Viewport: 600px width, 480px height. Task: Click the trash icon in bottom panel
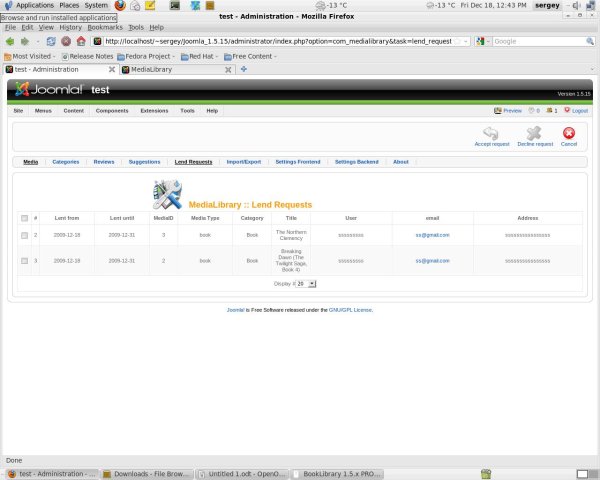(x=486, y=474)
